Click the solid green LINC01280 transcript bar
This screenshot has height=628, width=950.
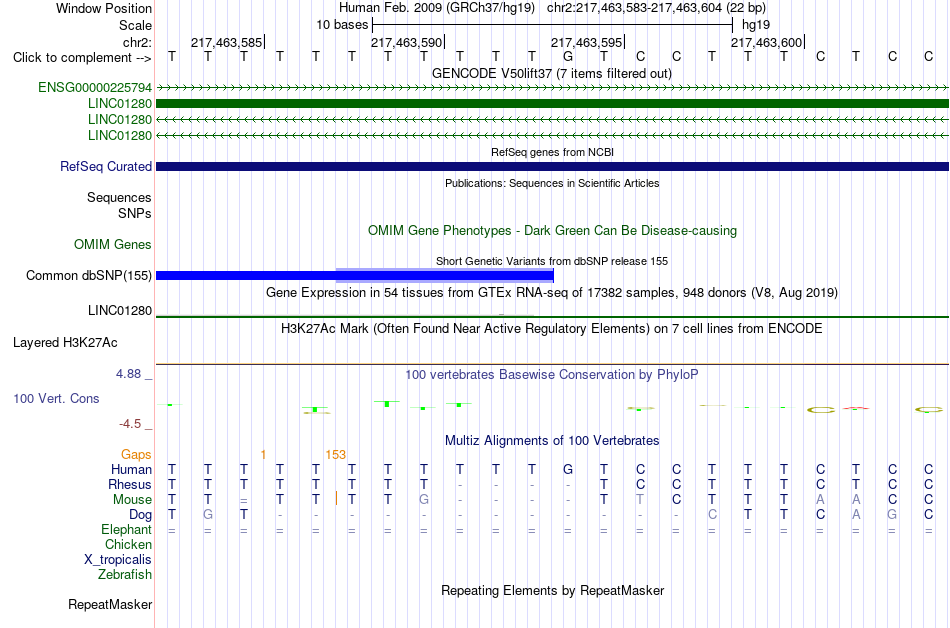point(552,104)
